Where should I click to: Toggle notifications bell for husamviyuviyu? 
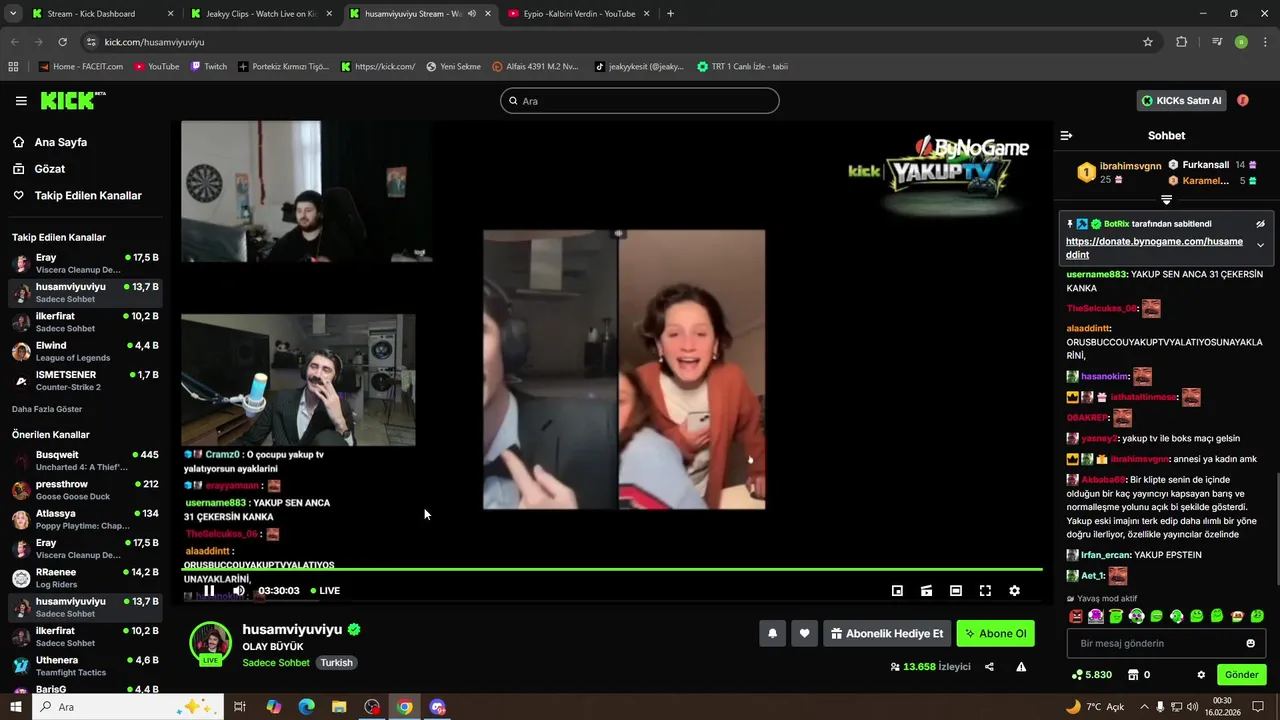point(772,633)
